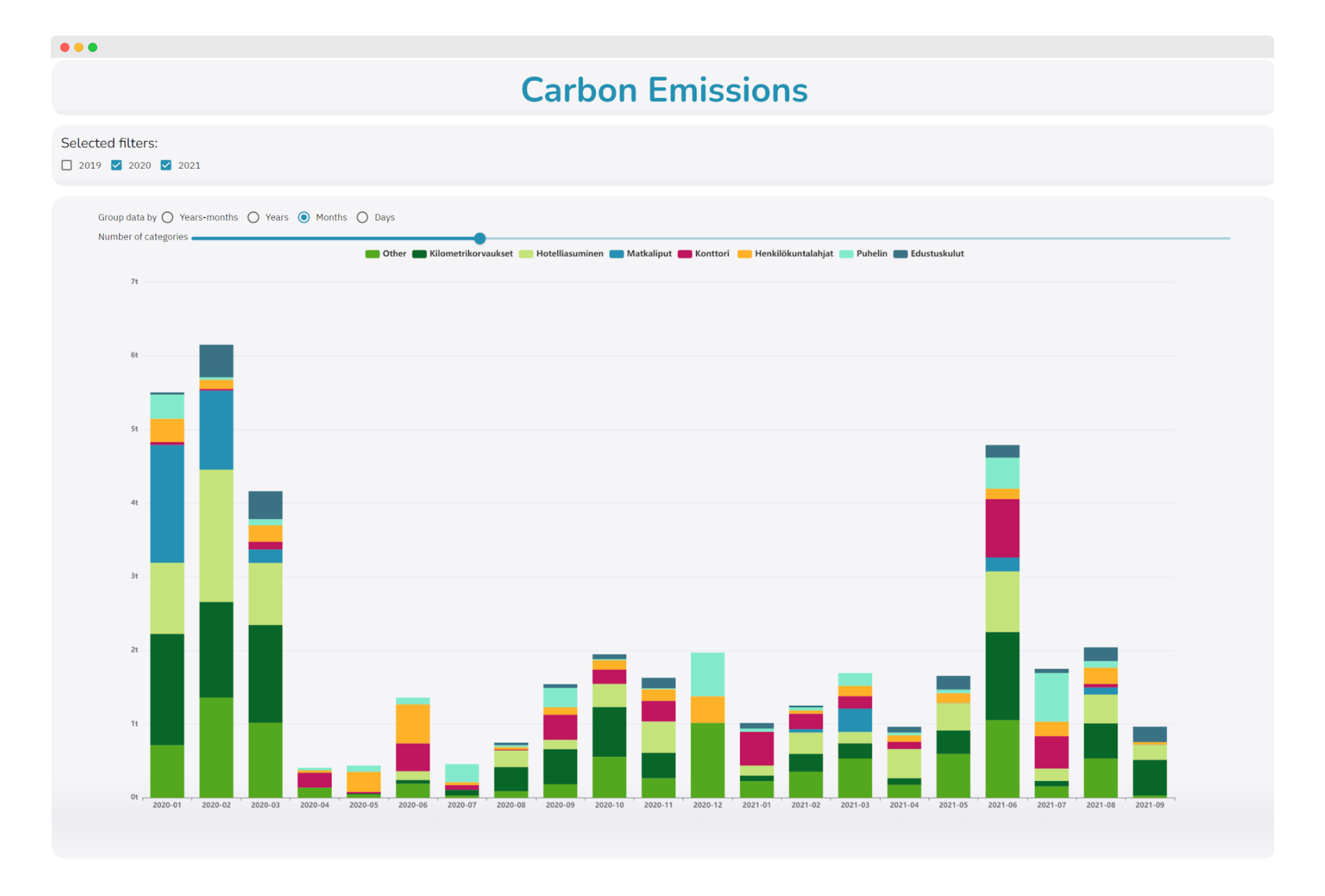Maximize the window with green button
1325x896 pixels.
click(93, 47)
